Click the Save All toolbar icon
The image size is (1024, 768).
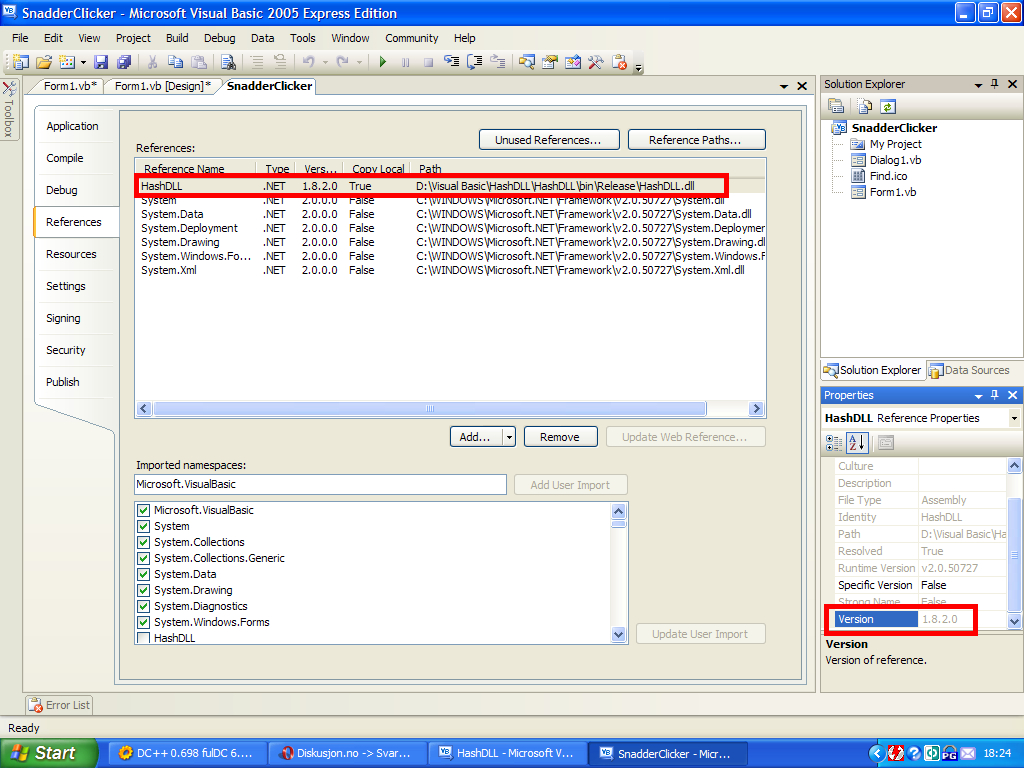tap(123, 62)
